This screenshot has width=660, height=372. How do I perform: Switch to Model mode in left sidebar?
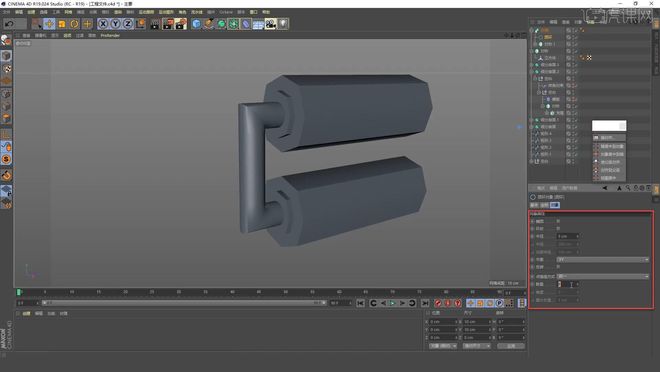(x=6, y=56)
